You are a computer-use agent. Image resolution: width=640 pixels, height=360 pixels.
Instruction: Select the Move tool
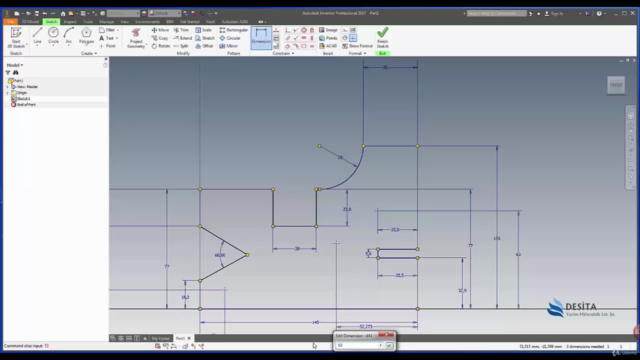(160, 30)
